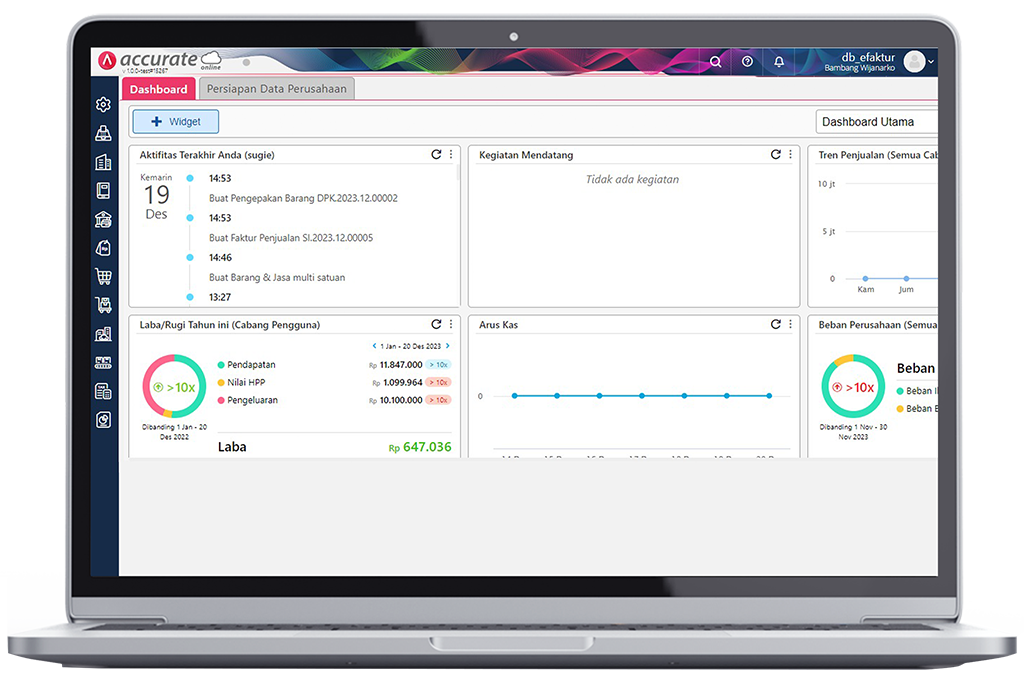The height and width of the screenshot is (683, 1024).
Task: Expand the profile chevron next to Bambang Wijanarko
Action: [x=930, y=61]
